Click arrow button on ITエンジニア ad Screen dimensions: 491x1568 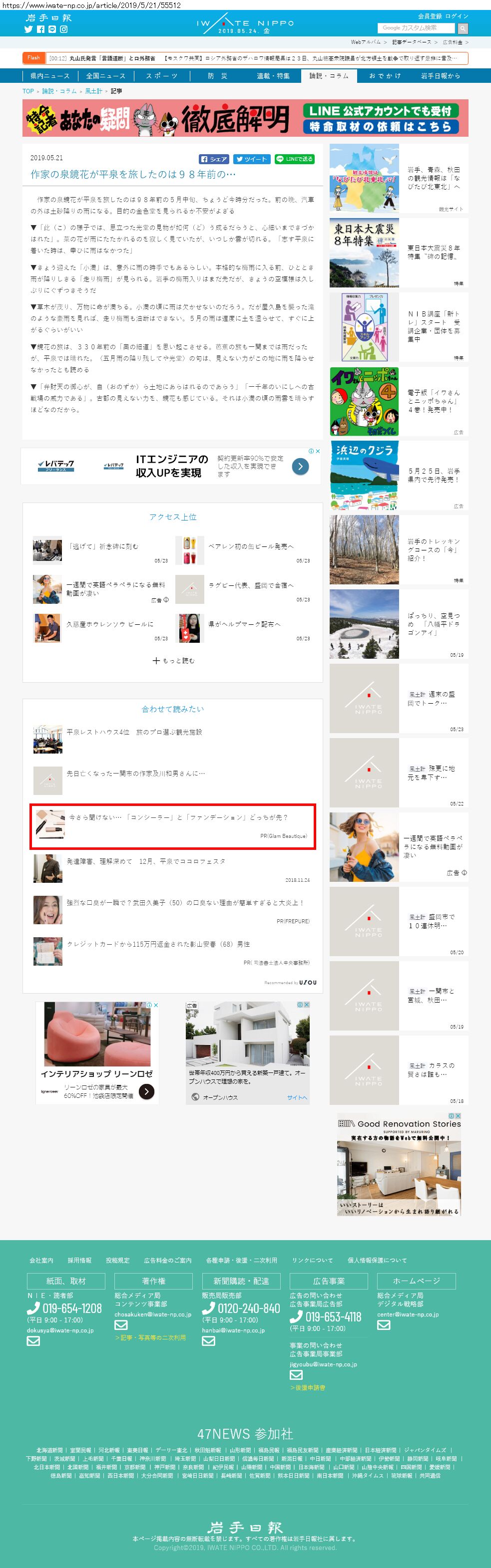[300, 467]
